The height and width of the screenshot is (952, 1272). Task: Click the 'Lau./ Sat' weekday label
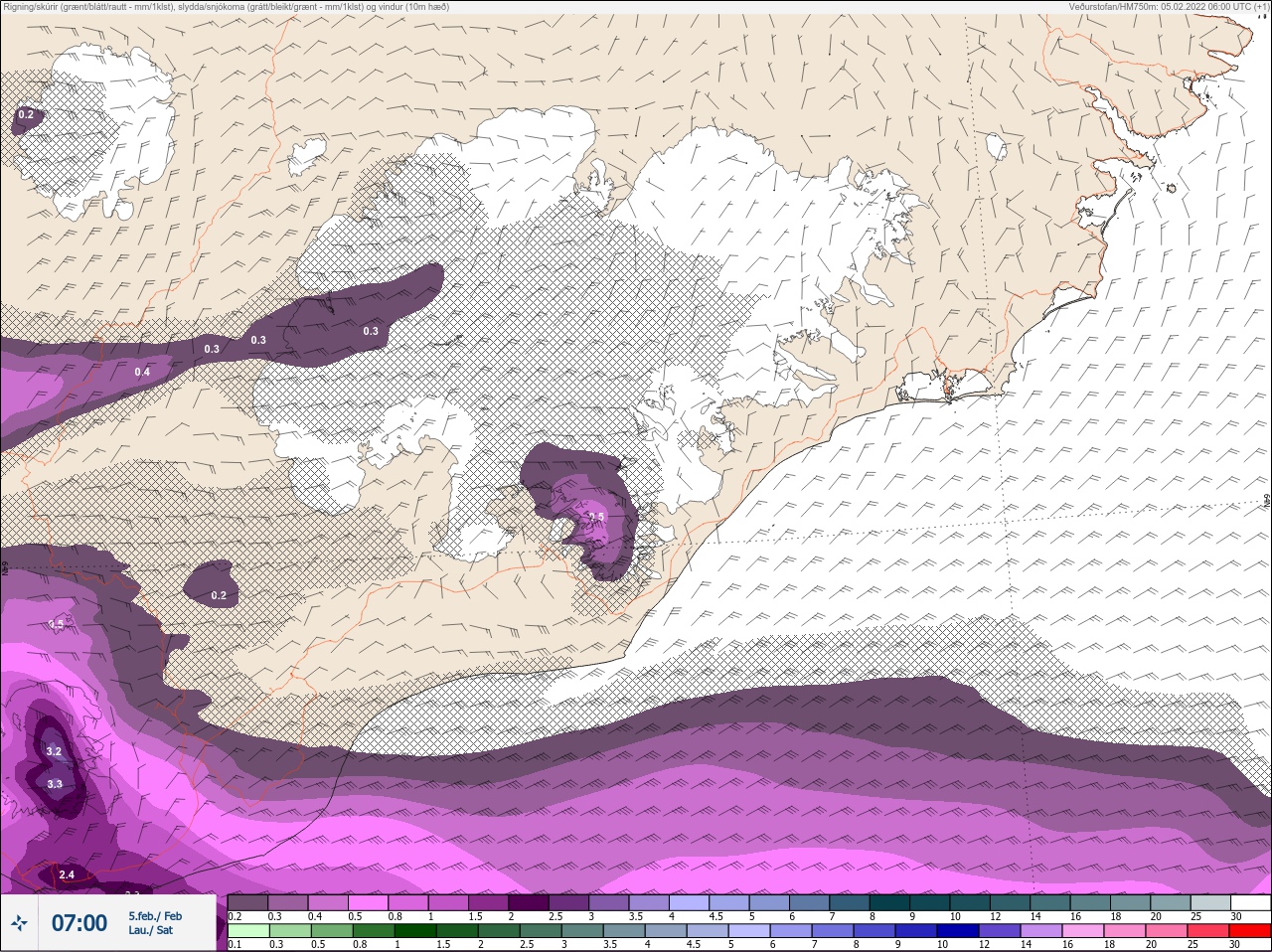[x=151, y=931]
